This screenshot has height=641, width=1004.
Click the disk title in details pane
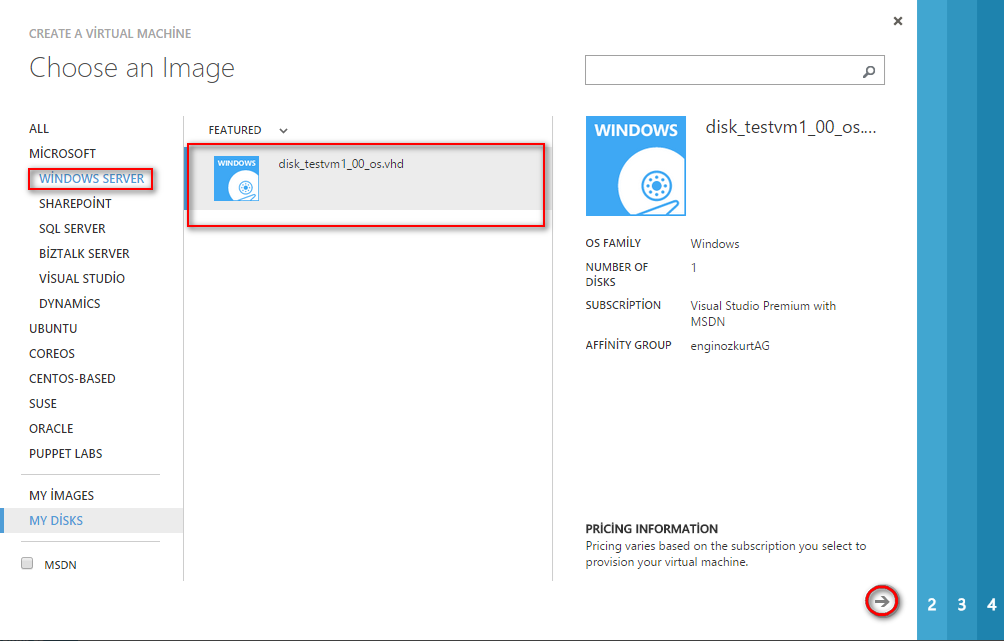tap(791, 127)
